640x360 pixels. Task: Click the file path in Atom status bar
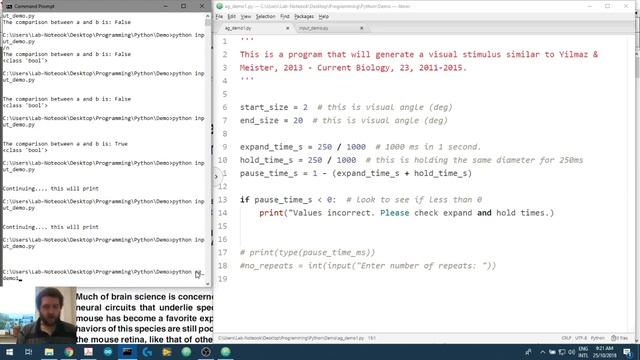pos(291,338)
